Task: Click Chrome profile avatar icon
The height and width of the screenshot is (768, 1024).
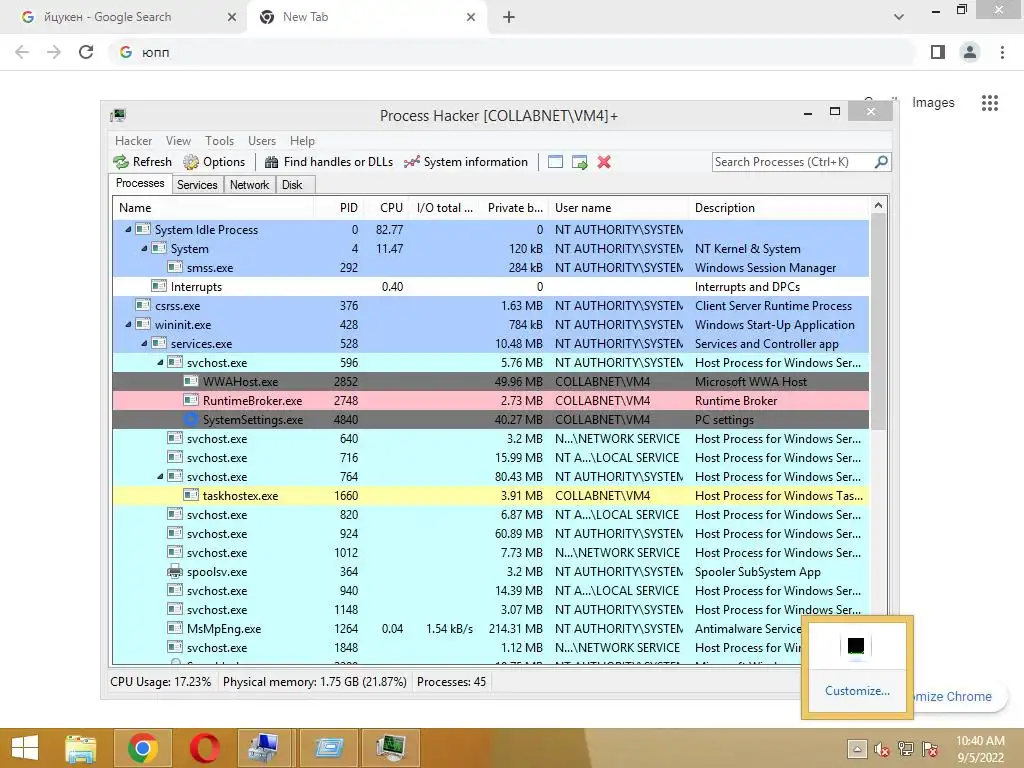Action: (x=970, y=52)
